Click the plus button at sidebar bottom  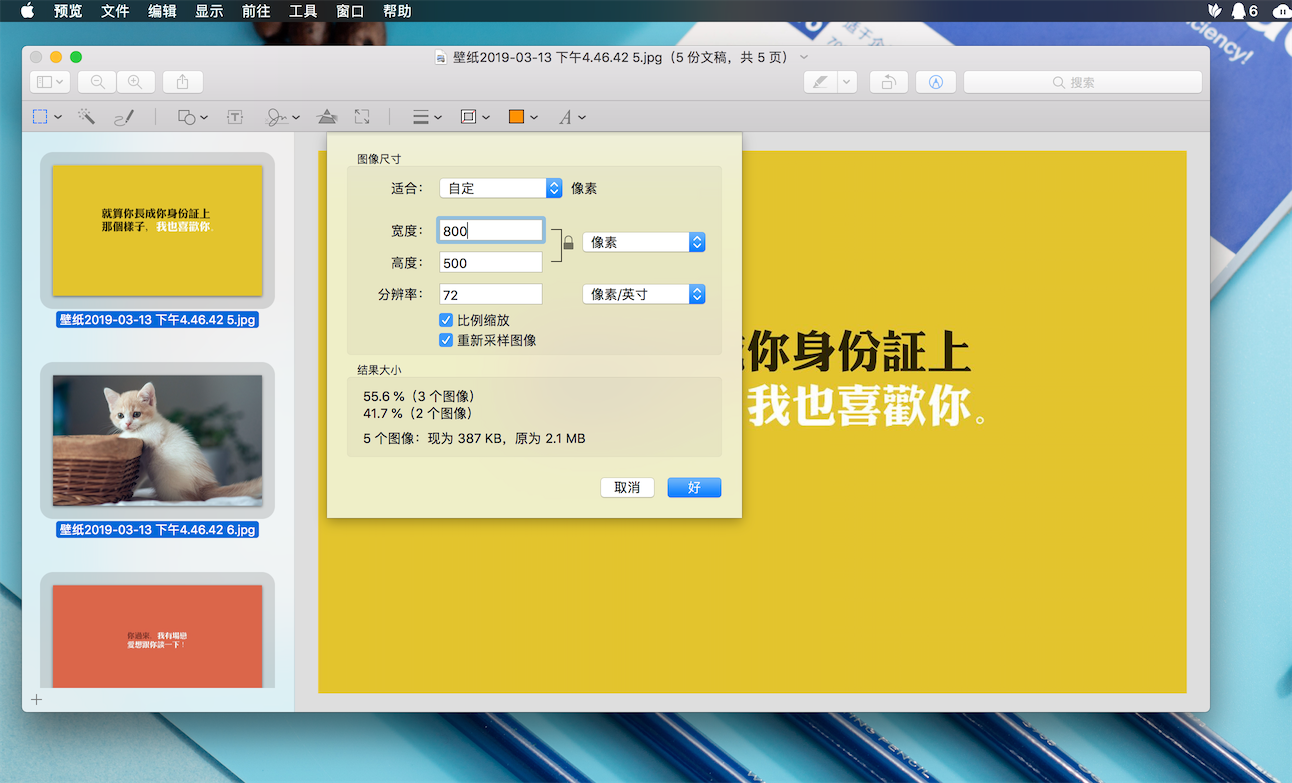[x=36, y=700]
